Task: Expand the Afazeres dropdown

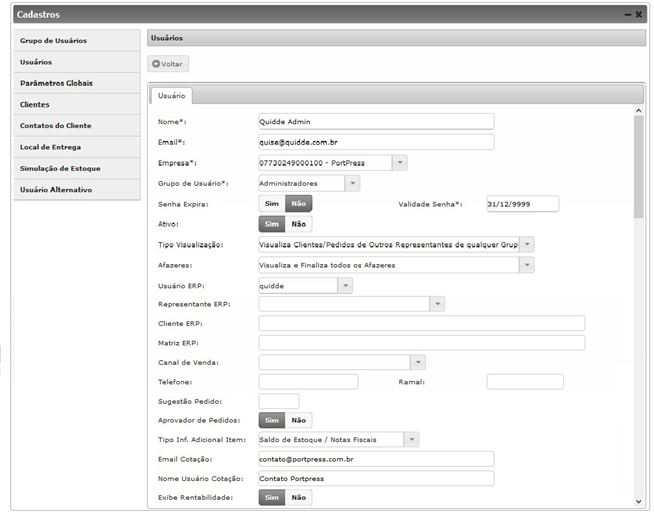Action: (527, 265)
